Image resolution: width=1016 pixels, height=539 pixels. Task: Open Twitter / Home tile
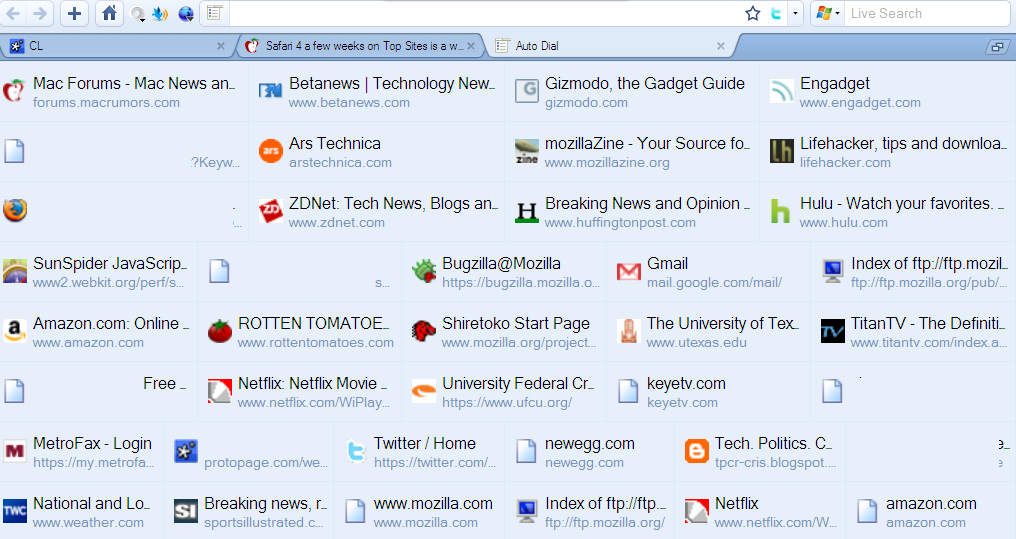click(419, 452)
